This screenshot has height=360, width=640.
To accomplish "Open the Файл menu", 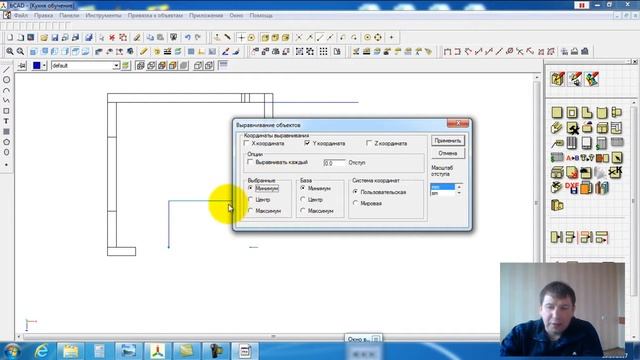I will pos(21,16).
